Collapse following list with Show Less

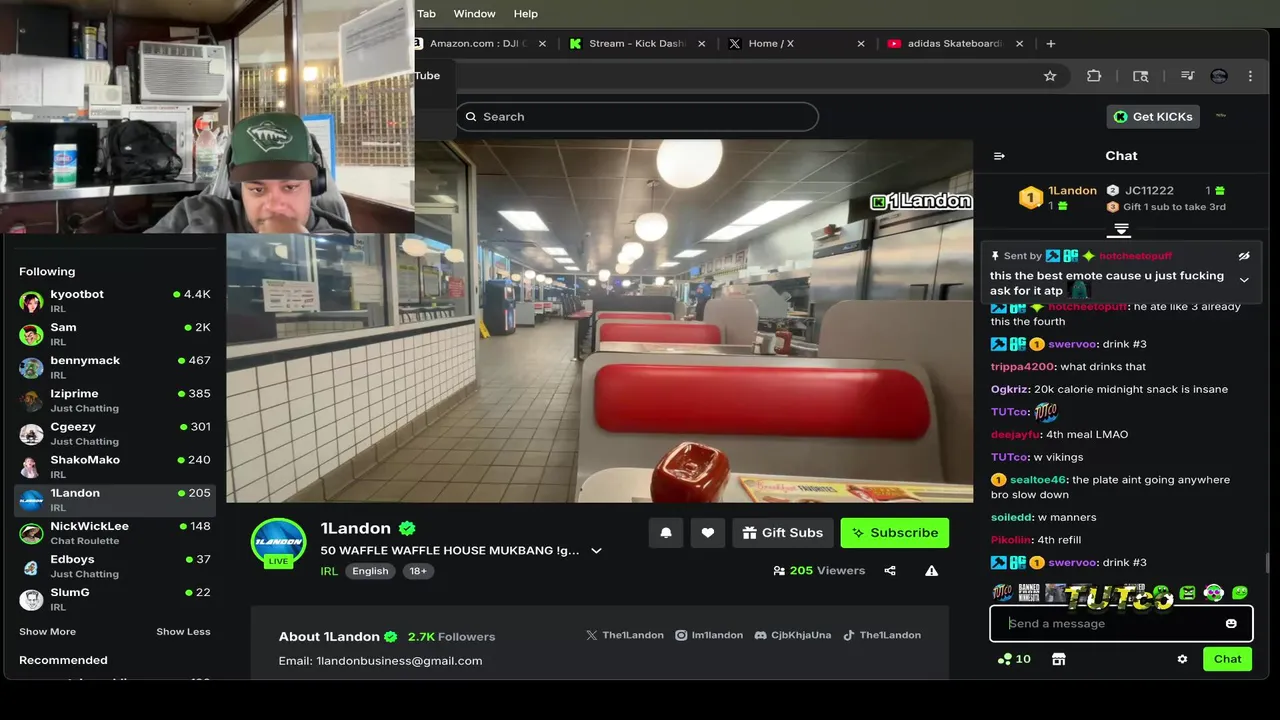click(183, 632)
